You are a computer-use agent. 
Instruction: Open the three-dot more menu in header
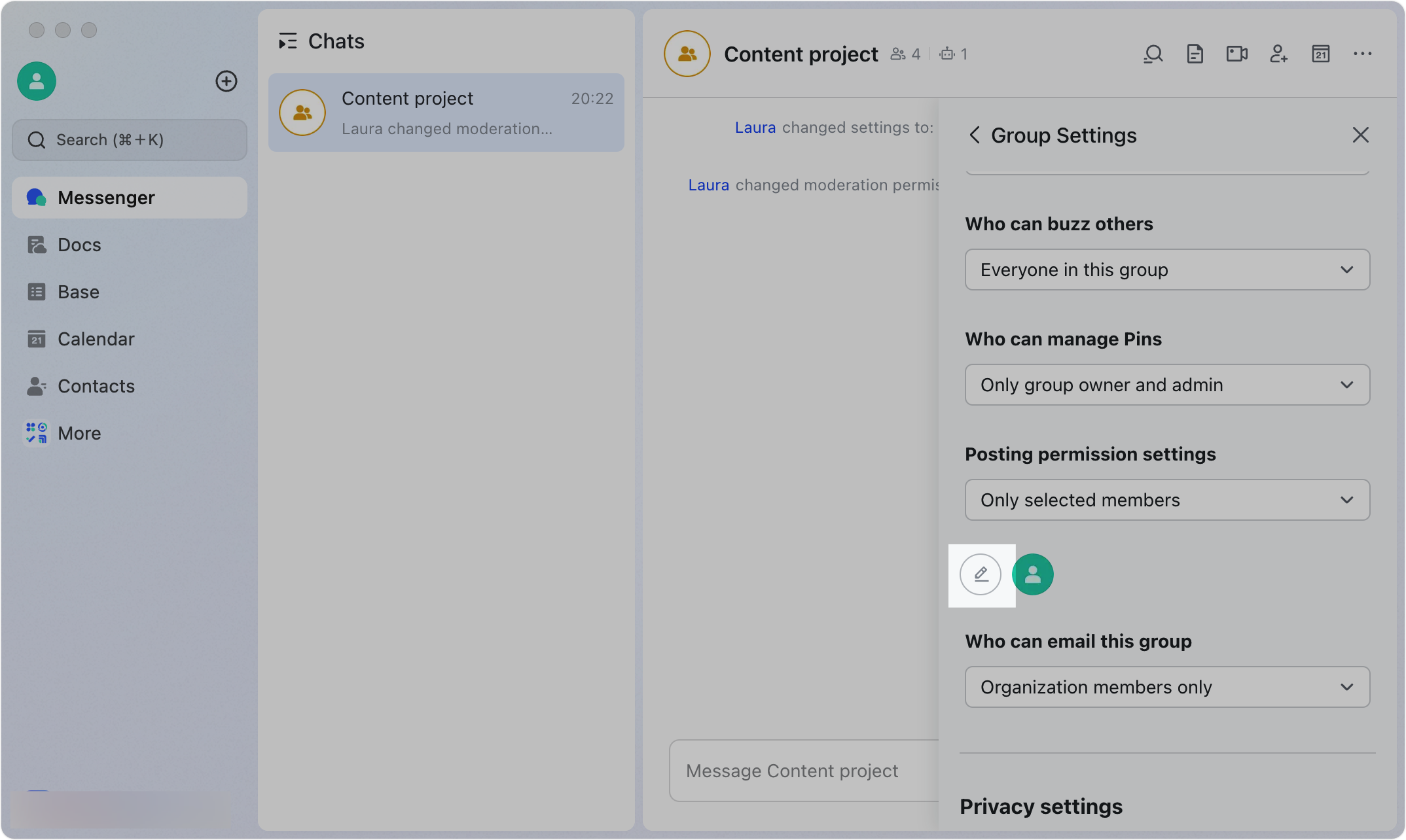[1363, 54]
